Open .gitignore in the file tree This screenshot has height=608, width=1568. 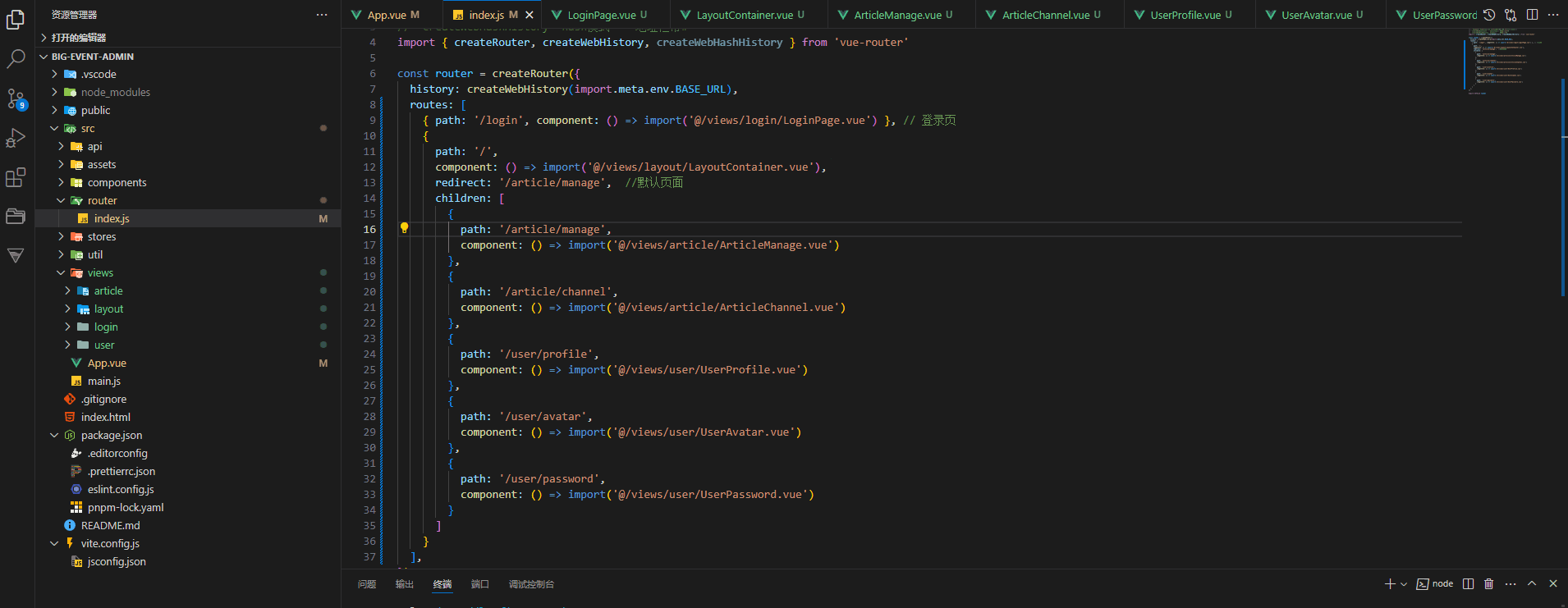coord(187,399)
